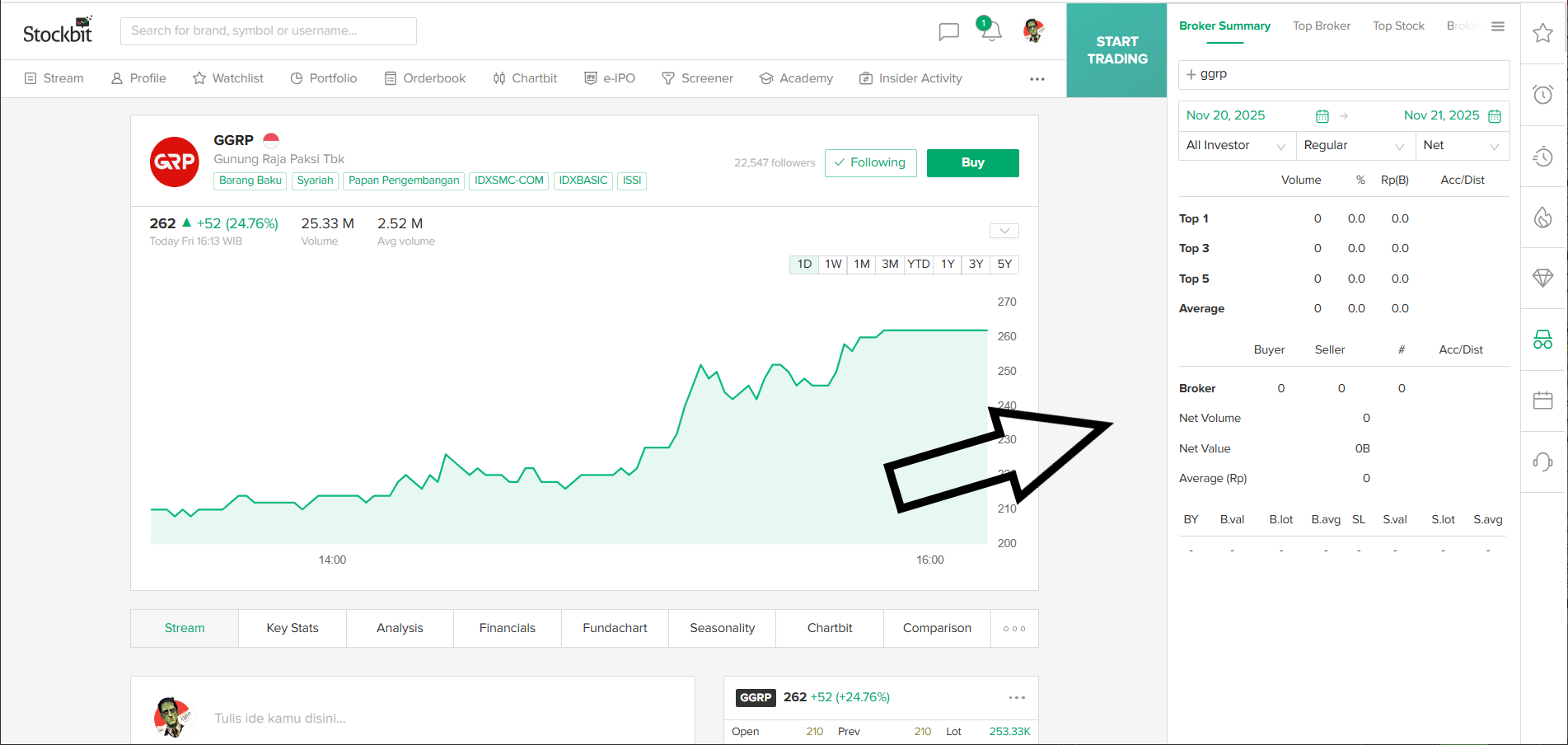
Task: Open the history clock sidebar icon
Action: (x=1543, y=157)
